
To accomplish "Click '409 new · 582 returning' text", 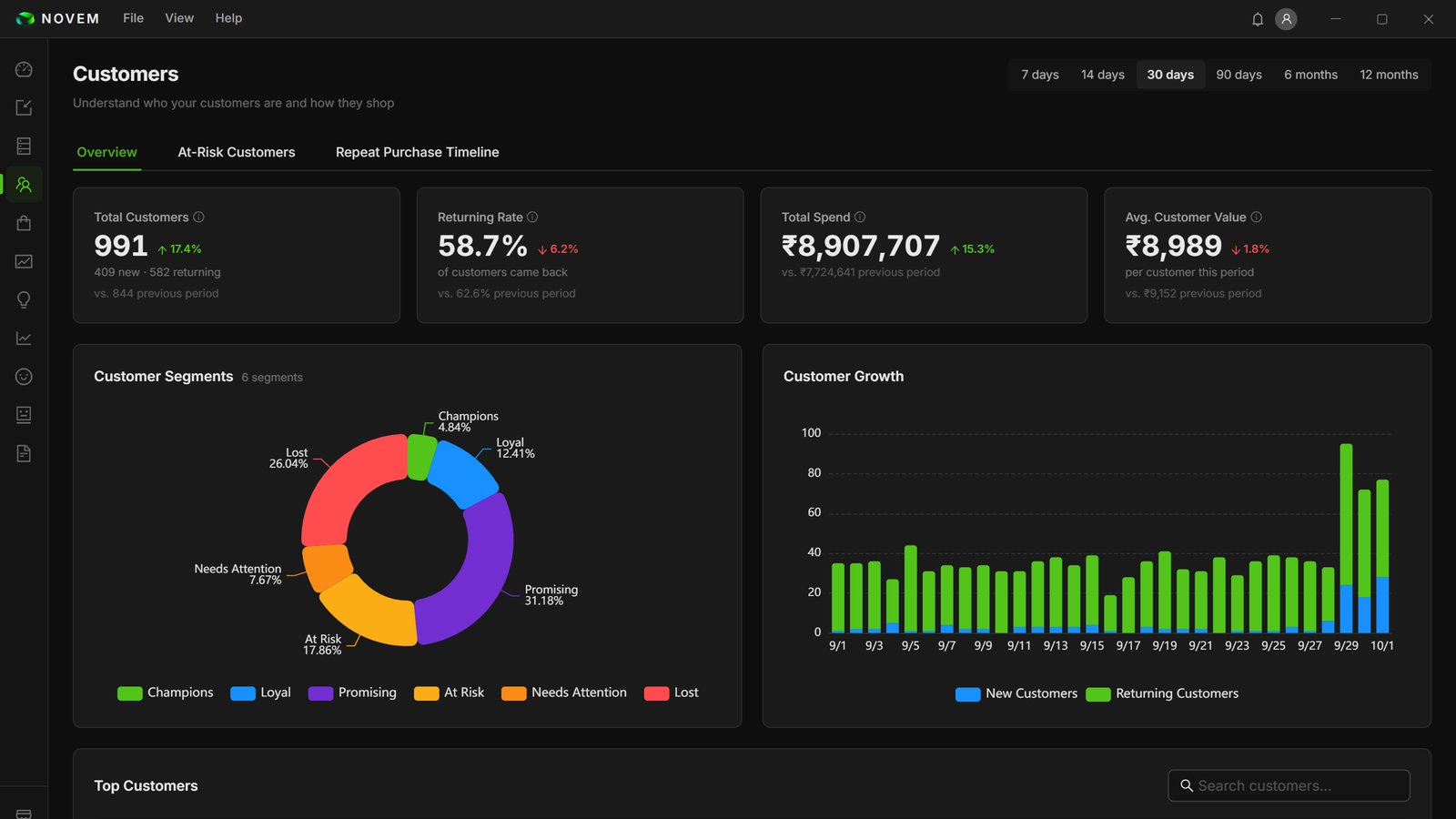I will [157, 272].
